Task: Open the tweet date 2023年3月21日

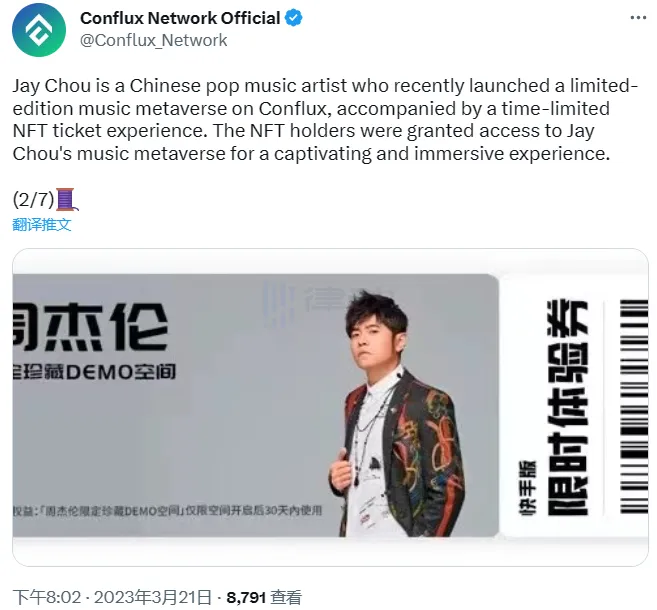Action: click(153, 597)
